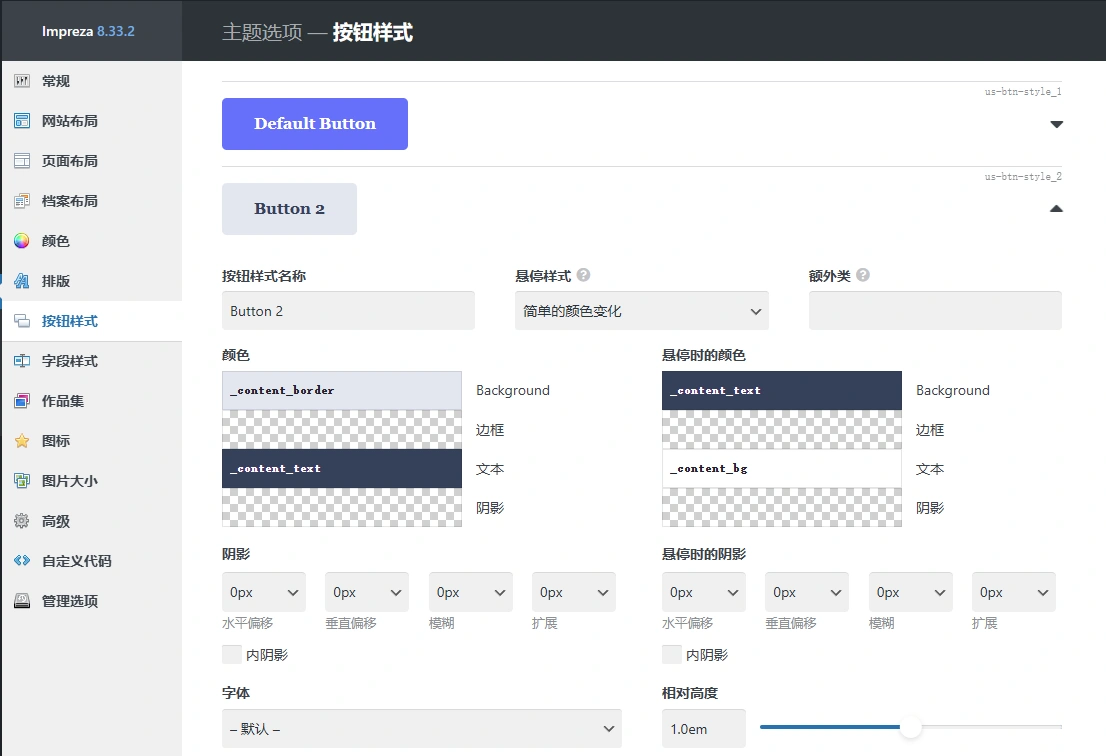Click the 额外类 input field
This screenshot has height=756, width=1106.
934,311
